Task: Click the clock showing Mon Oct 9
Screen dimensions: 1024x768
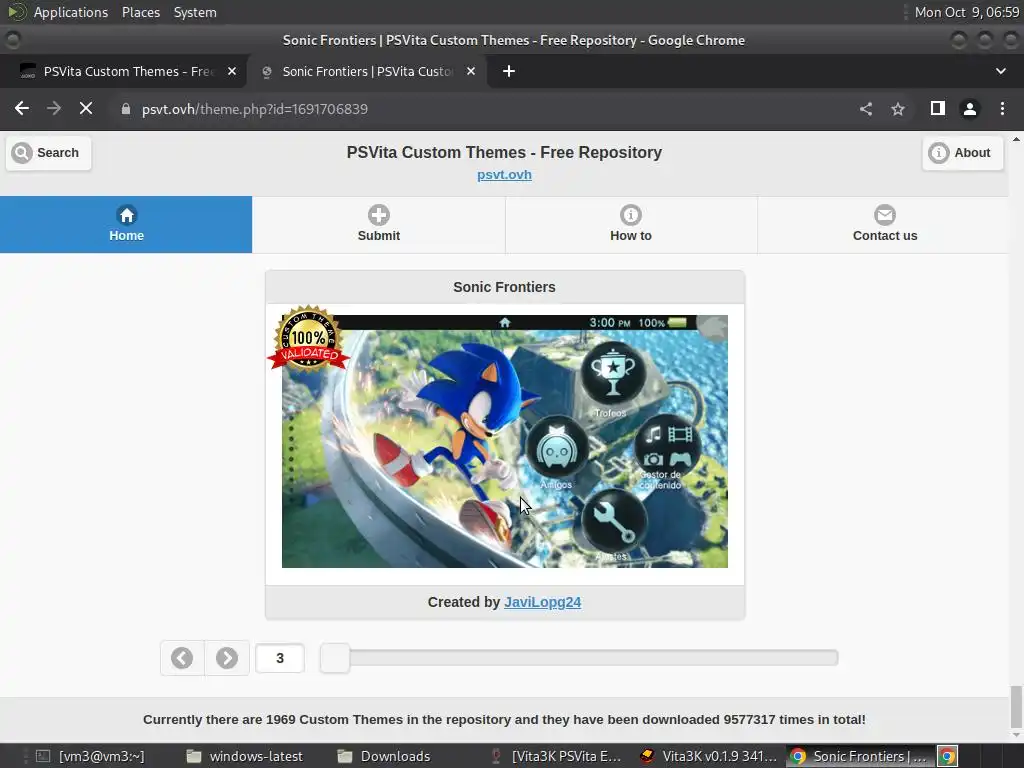Action: pos(967,12)
